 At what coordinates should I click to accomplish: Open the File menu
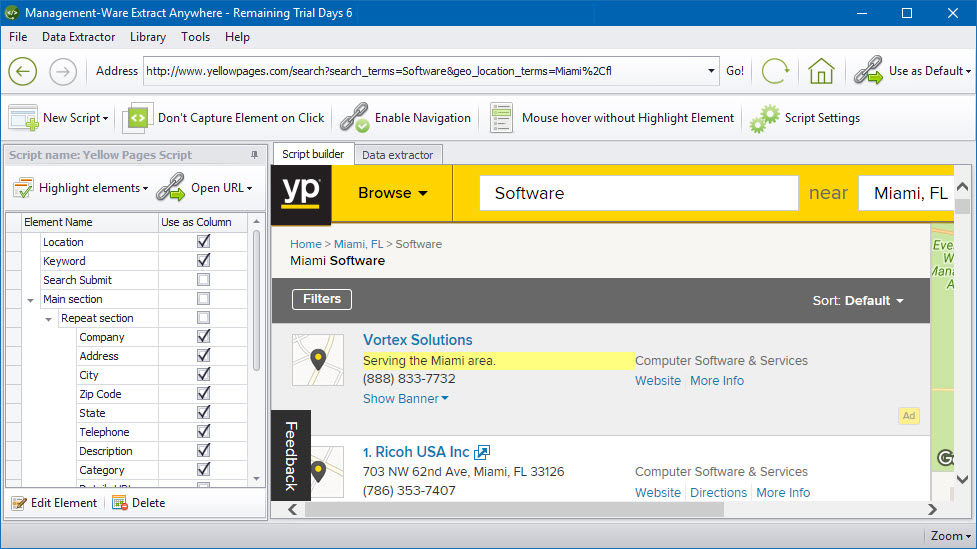(x=18, y=37)
